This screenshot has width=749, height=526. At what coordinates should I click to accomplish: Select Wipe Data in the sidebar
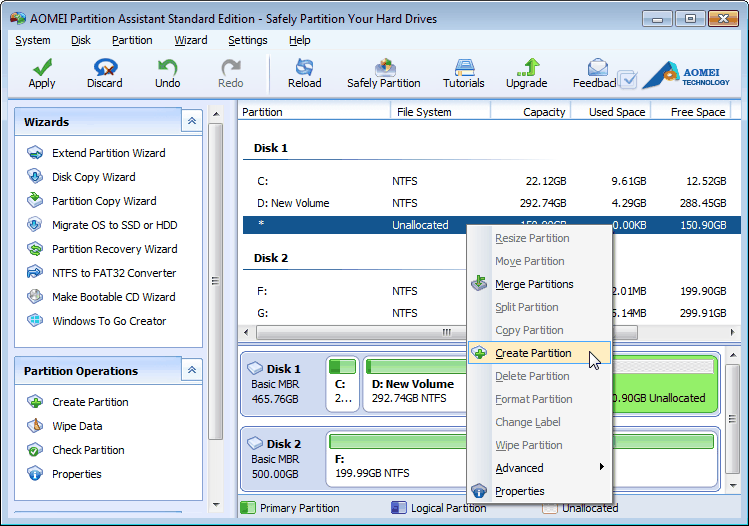pos(77,426)
